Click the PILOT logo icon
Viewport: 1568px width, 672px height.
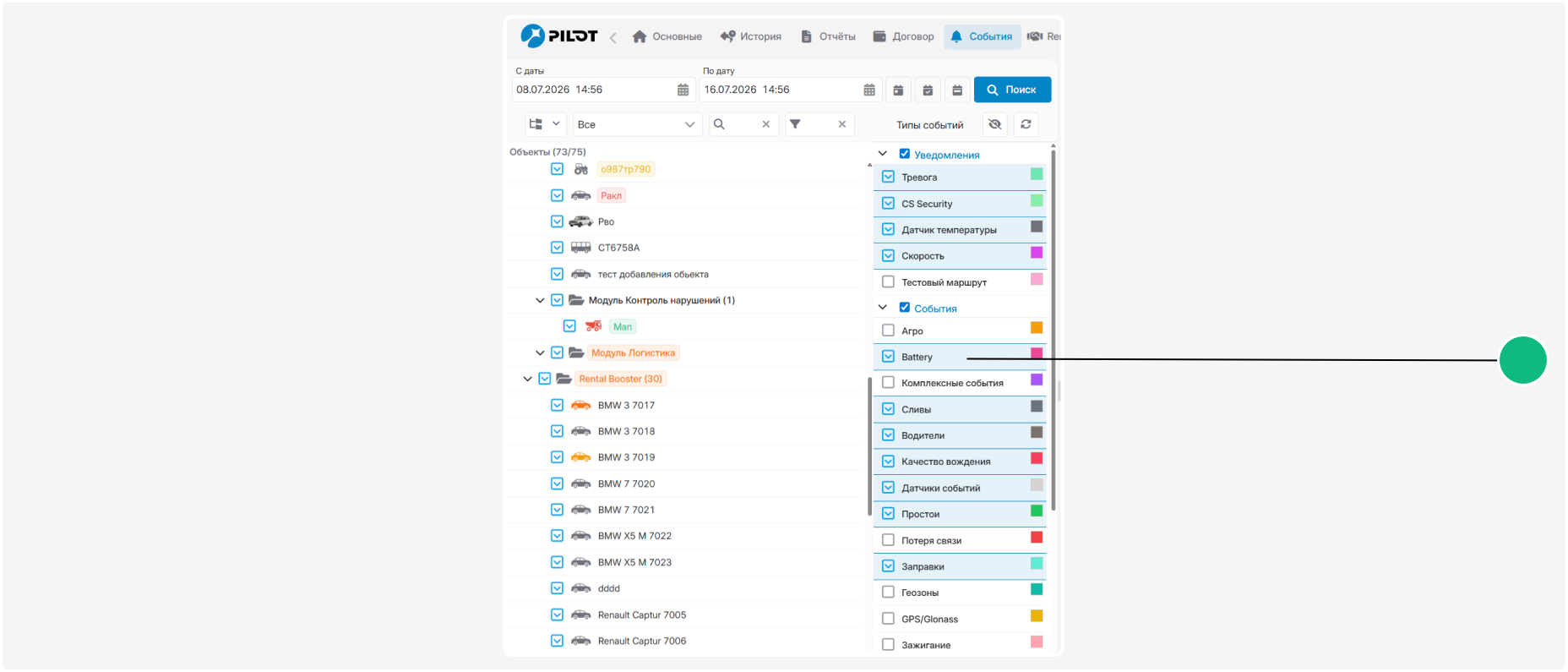(x=533, y=36)
